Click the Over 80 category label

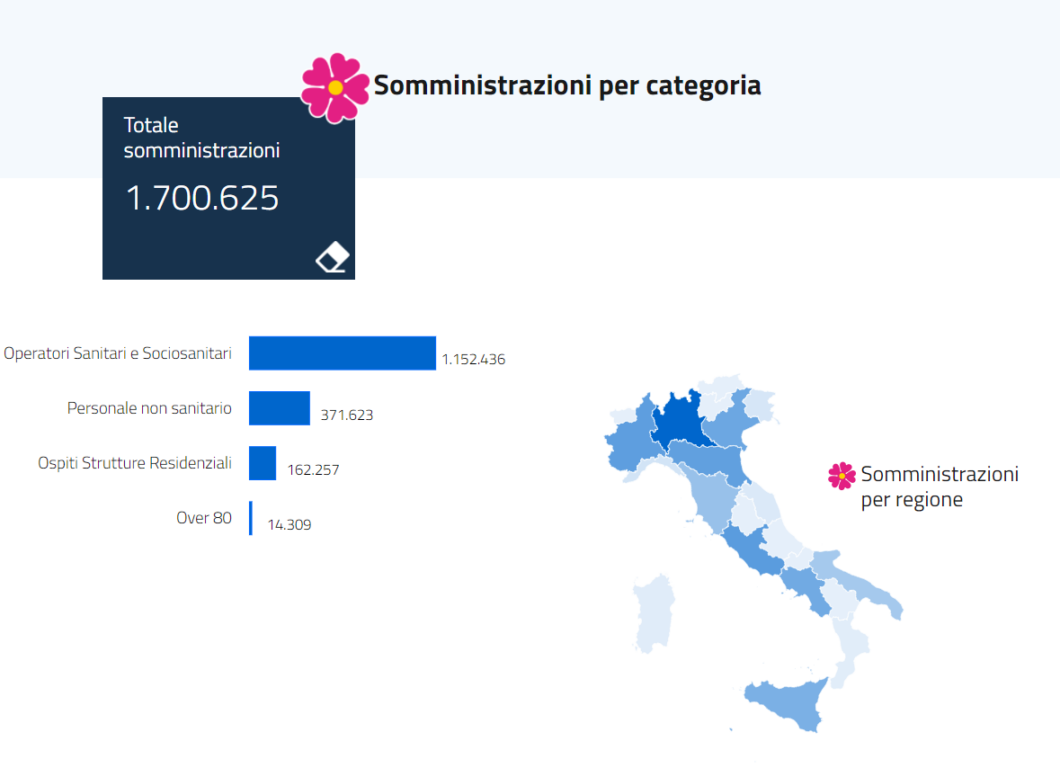point(204,518)
